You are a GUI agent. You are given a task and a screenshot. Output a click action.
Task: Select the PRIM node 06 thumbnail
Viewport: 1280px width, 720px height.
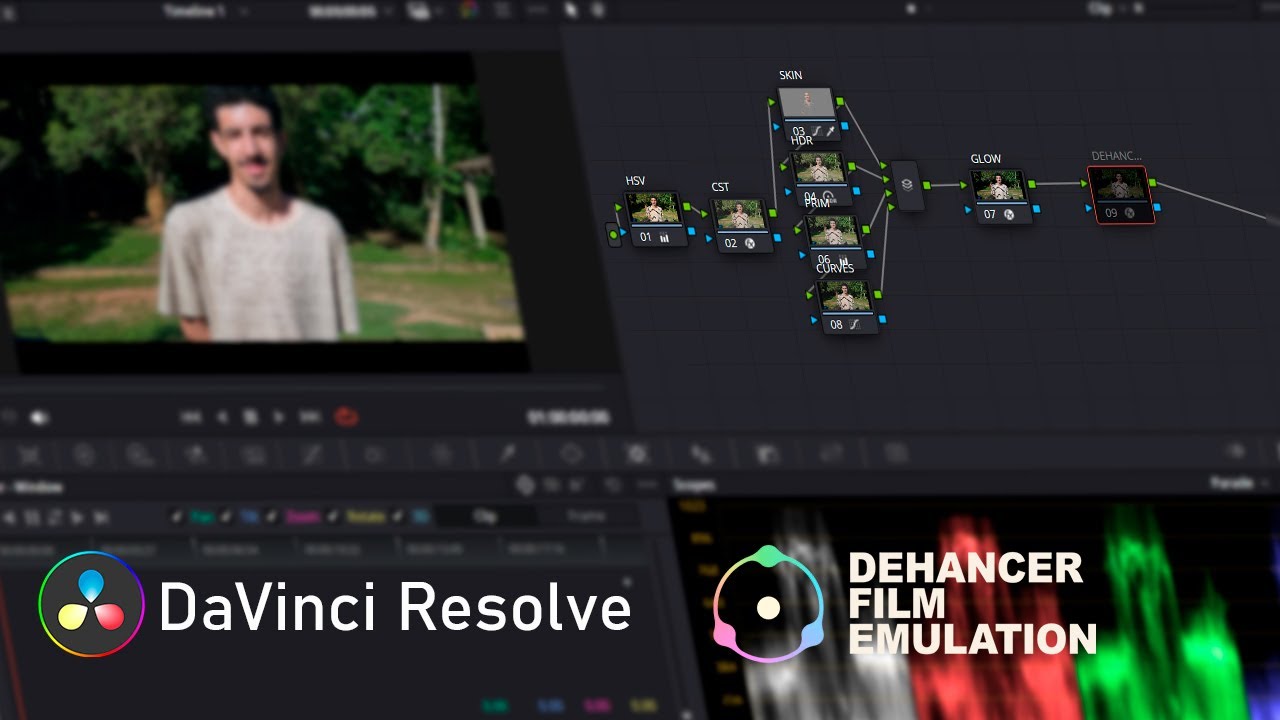(834, 231)
